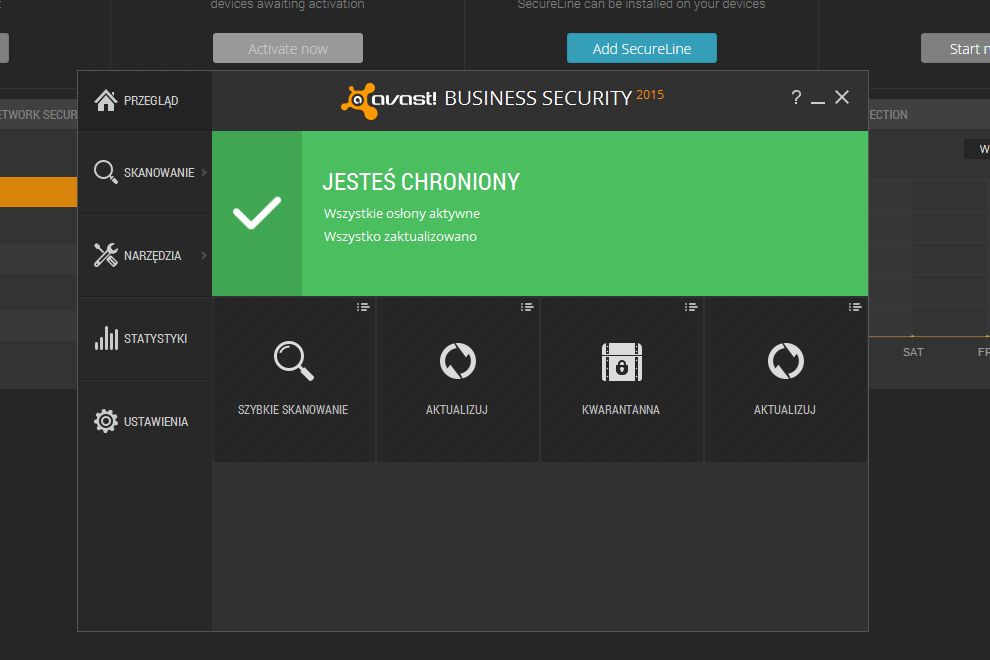Click the Przegląd house icon
The height and width of the screenshot is (660, 990).
pyautogui.click(x=105, y=100)
